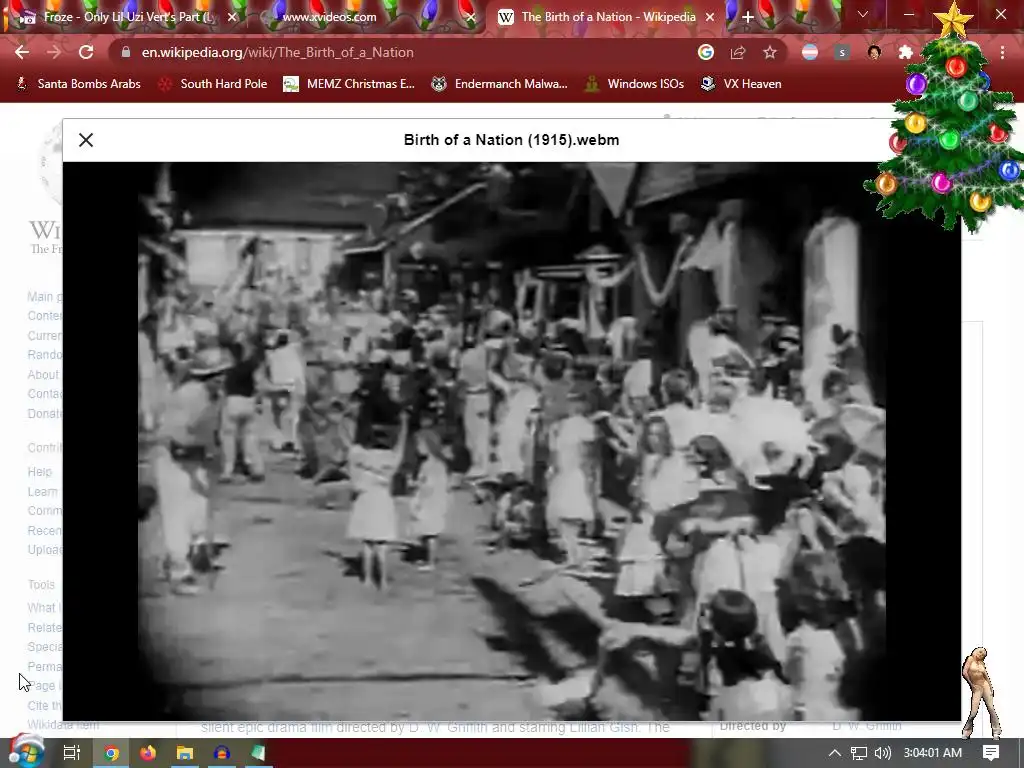Screen dimensions: 1024x768
Task: Click the Help link in Wikipedia sidebar
Action: coord(39,472)
